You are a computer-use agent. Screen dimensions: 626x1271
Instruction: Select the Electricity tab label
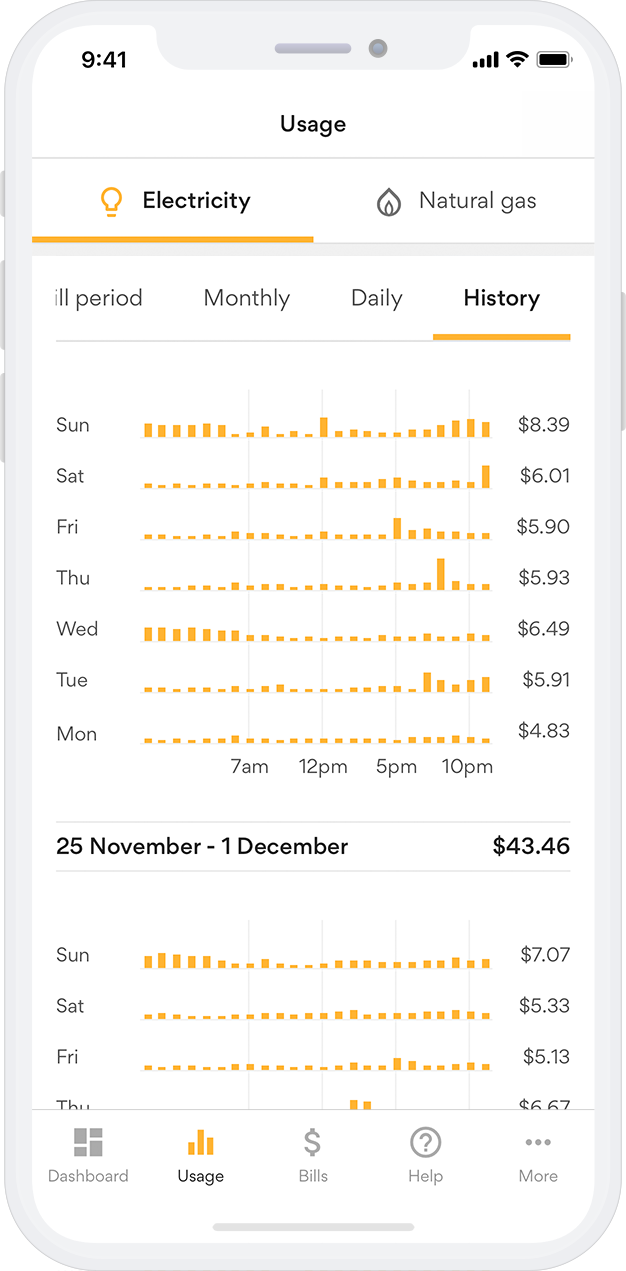point(196,201)
